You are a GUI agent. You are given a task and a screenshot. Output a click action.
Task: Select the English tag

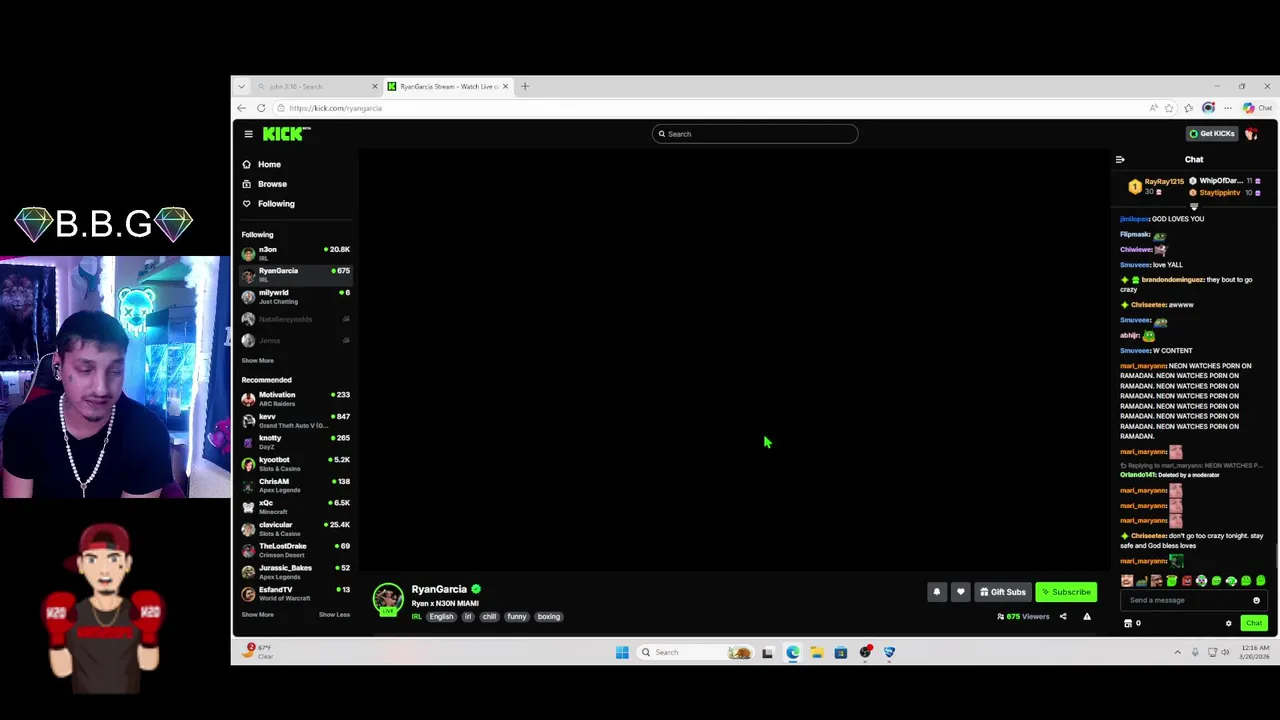coord(441,617)
